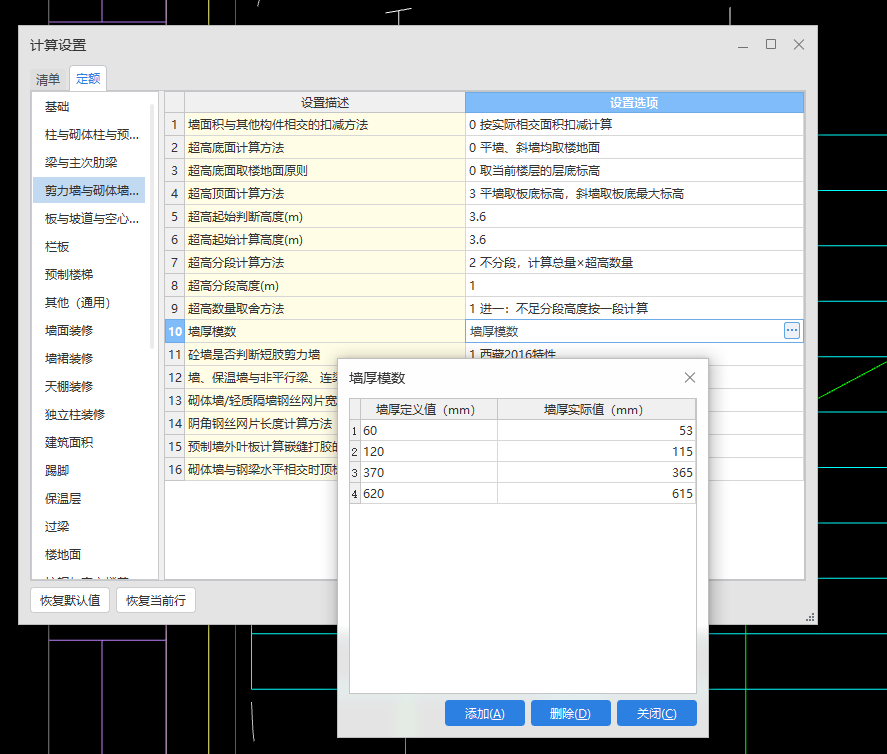
Task: Switch to the 清单 tab
Action: pos(47,78)
